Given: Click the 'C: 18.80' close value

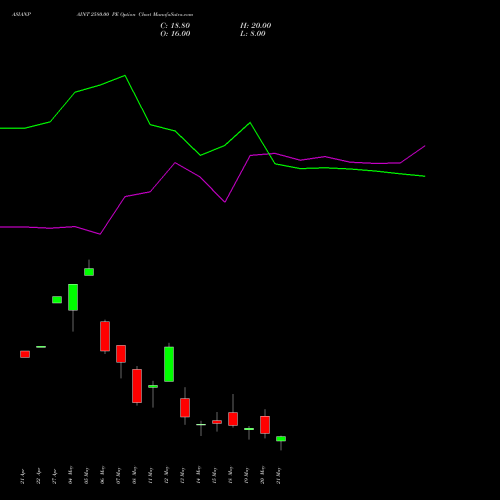Looking at the screenshot, I should click(175, 26).
